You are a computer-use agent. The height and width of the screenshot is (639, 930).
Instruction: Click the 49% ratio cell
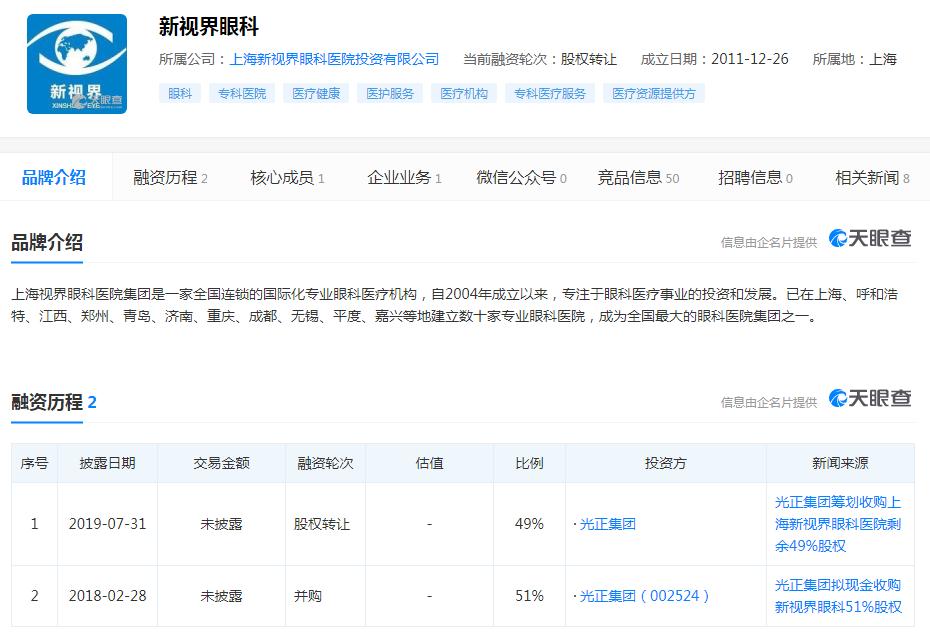[x=529, y=524]
